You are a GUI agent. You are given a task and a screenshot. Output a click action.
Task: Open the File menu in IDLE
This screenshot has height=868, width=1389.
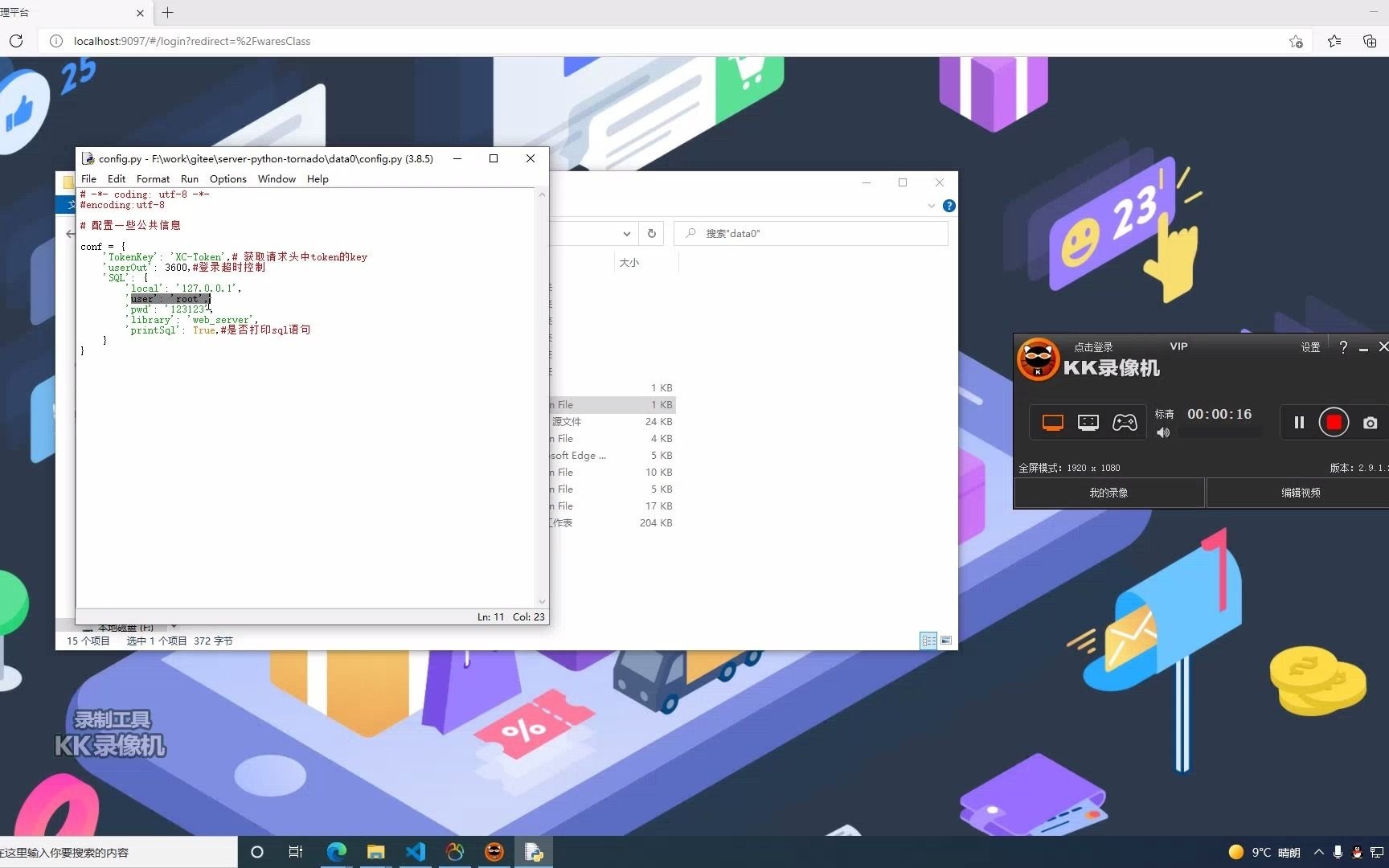tap(88, 179)
